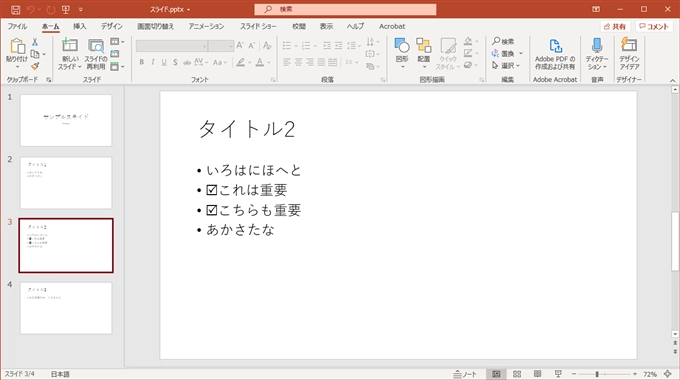
Task: Switch to Slide Sorter view in the status bar
Action: coord(517,374)
